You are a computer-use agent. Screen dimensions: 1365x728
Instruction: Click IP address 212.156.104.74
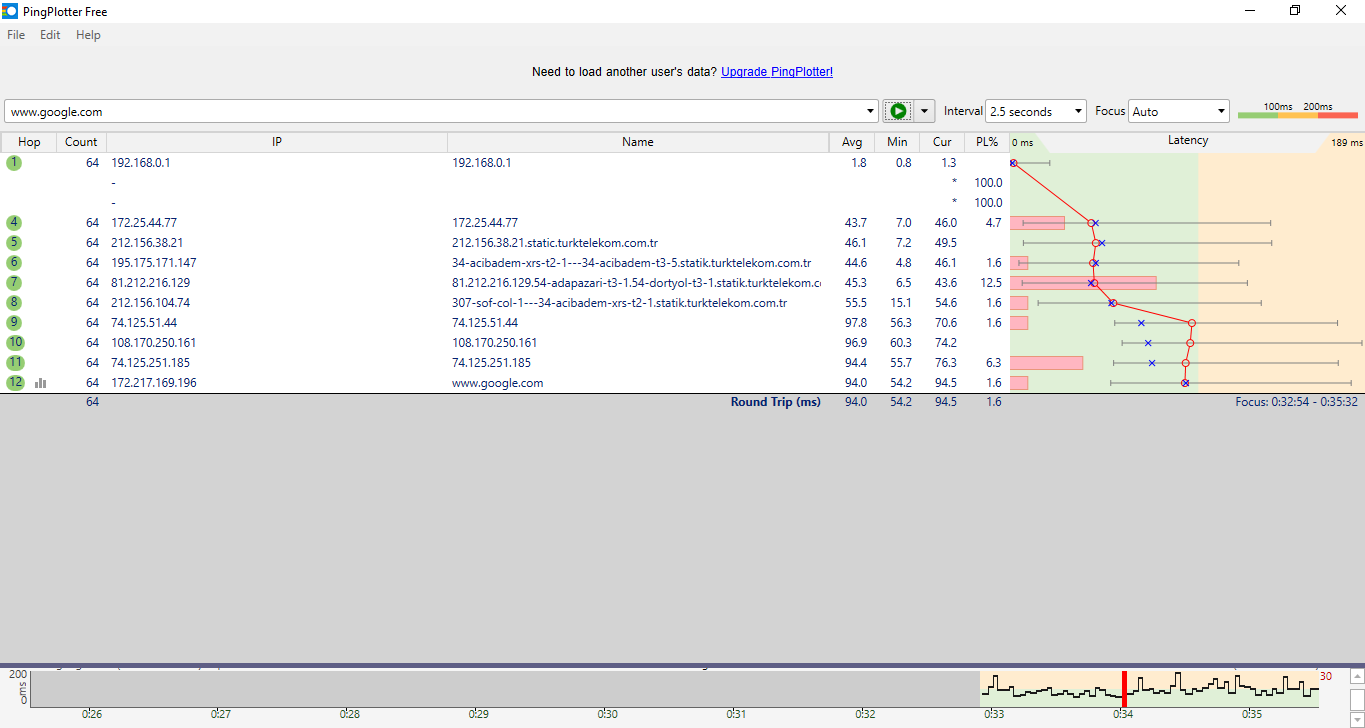coord(151,302)
